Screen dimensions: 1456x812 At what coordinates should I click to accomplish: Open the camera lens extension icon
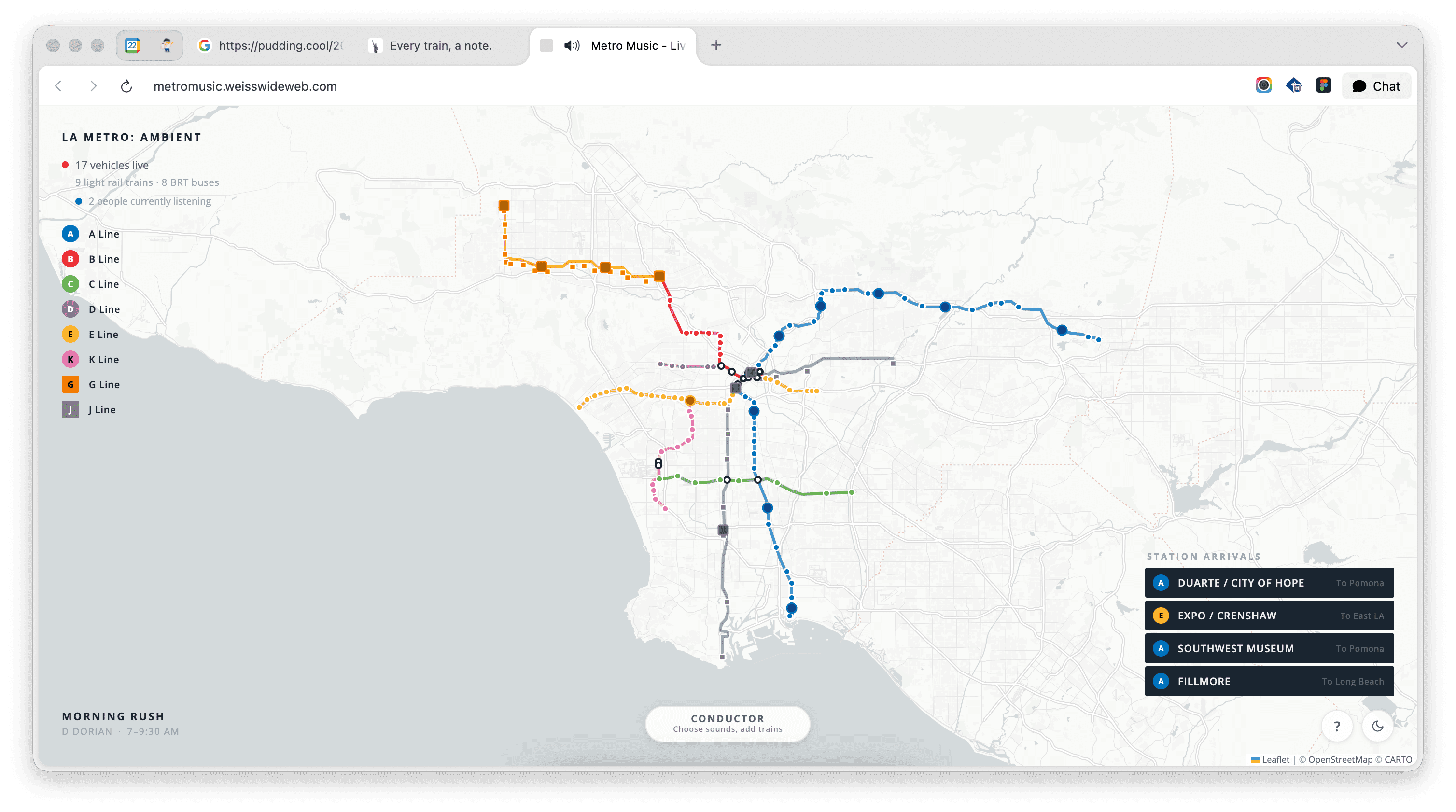point(1264,86)
